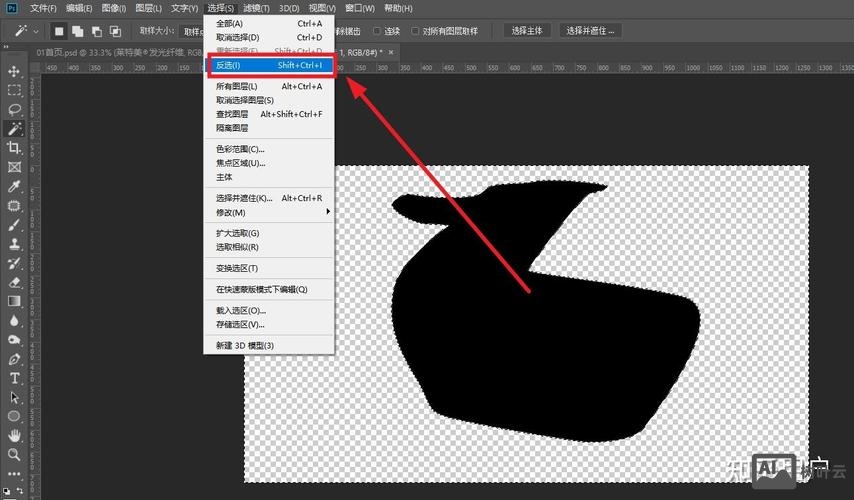The image size is (854, 500).
Task: Select the Magic Wand tool in toolbox
Action: tap(14, 129)
